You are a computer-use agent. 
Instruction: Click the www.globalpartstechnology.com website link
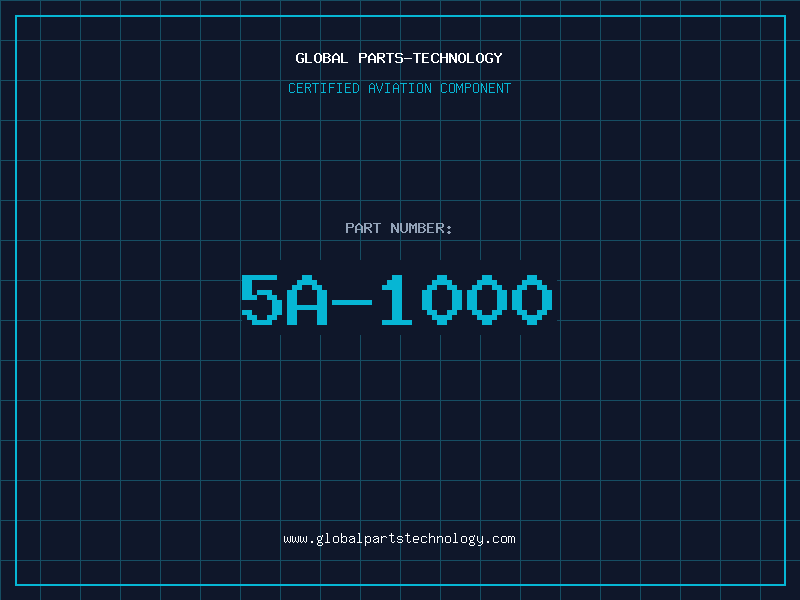pos(399,539)
